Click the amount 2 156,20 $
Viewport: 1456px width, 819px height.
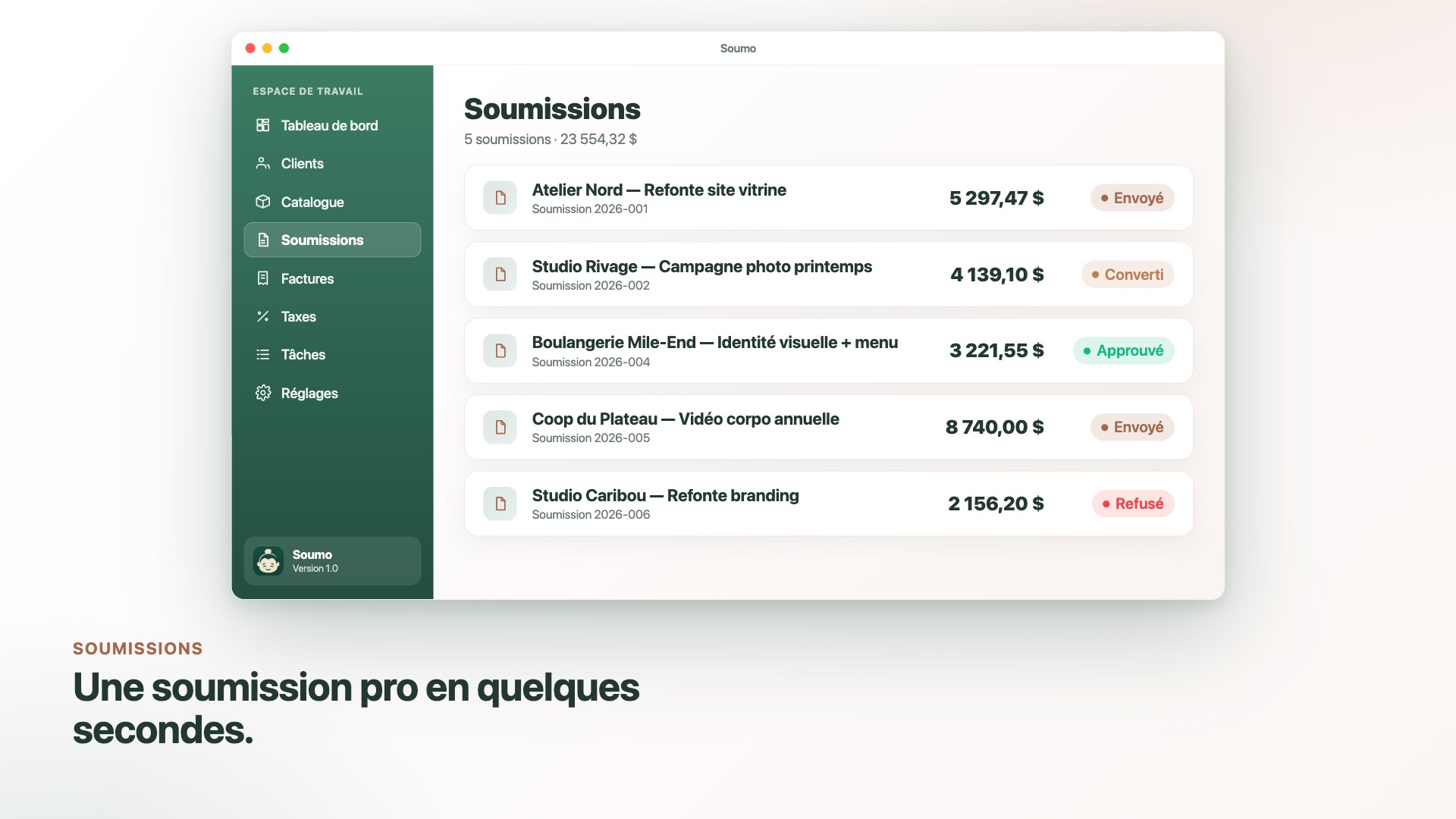[x=996, y=504]
